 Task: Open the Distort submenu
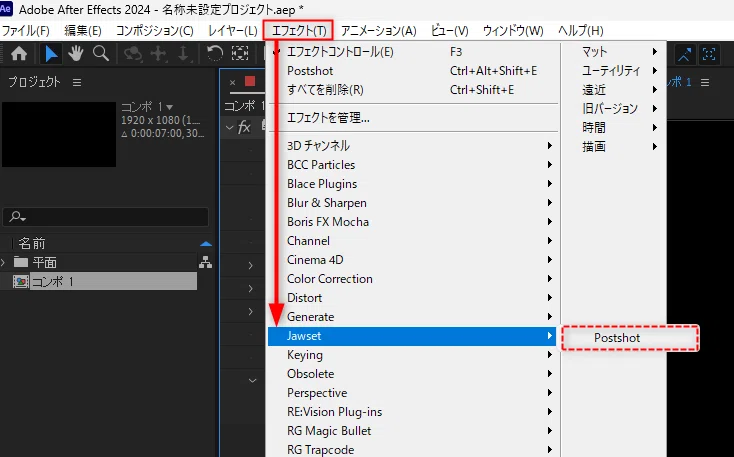pos(413,298)
